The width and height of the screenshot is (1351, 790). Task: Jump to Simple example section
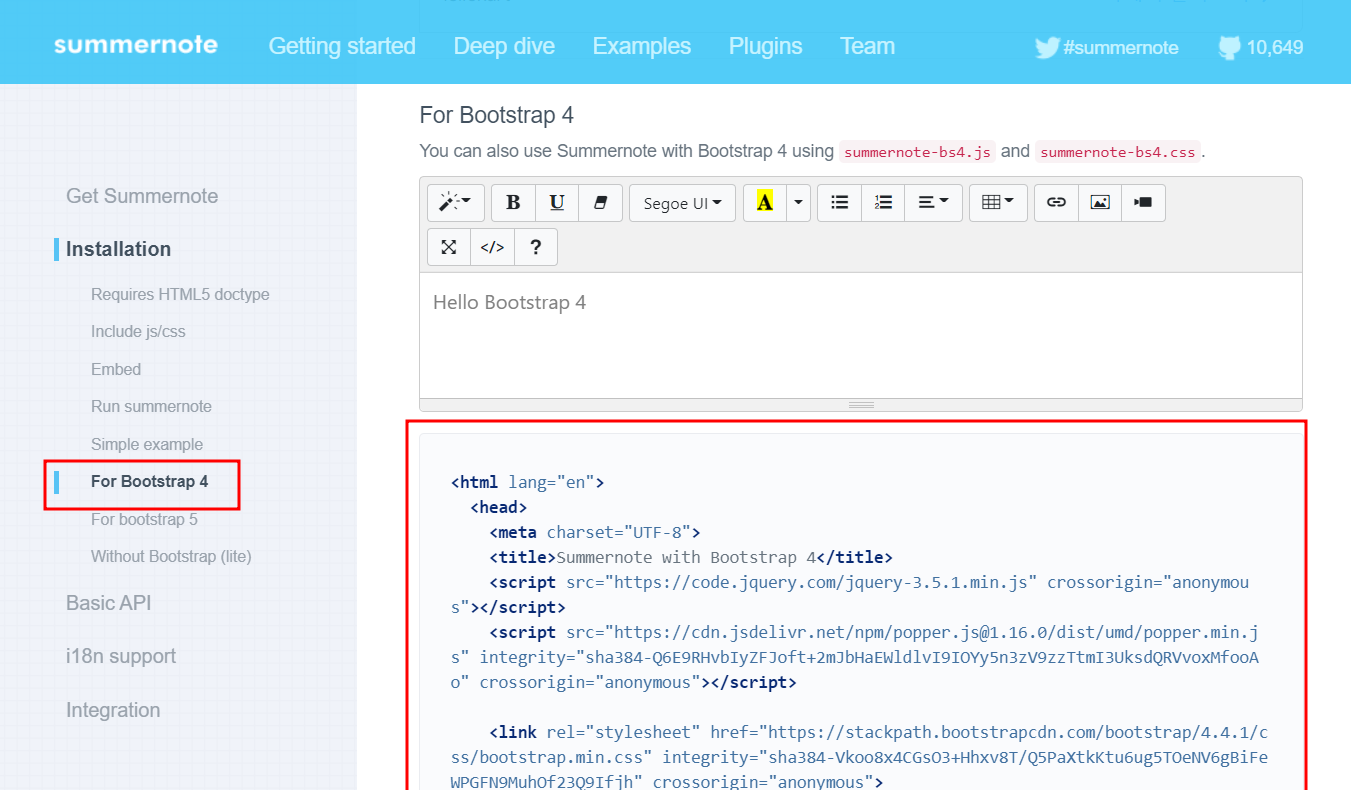[147, 444]
